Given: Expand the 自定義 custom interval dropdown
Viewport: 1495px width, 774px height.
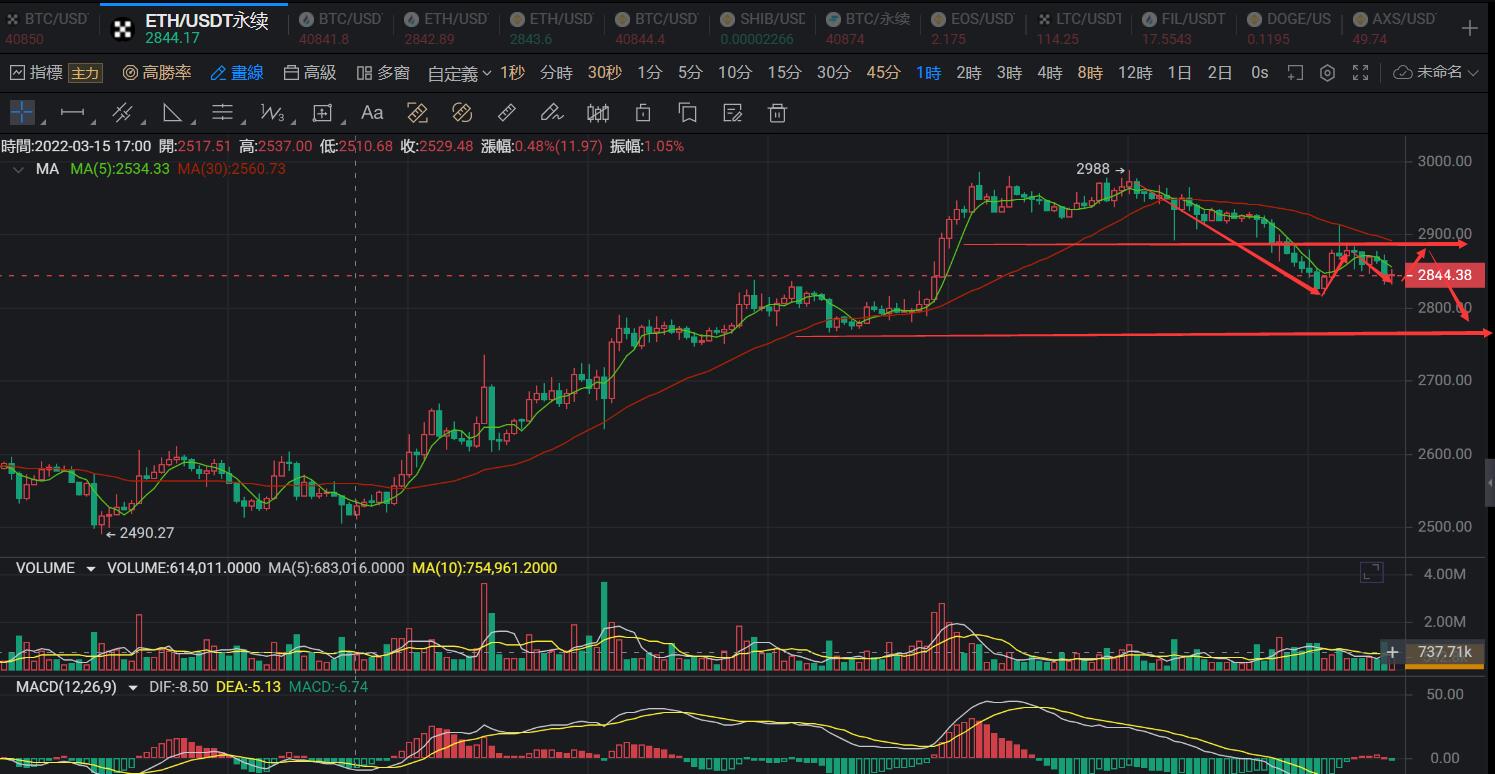Looking at the screenshot, I should click(460, 73).
